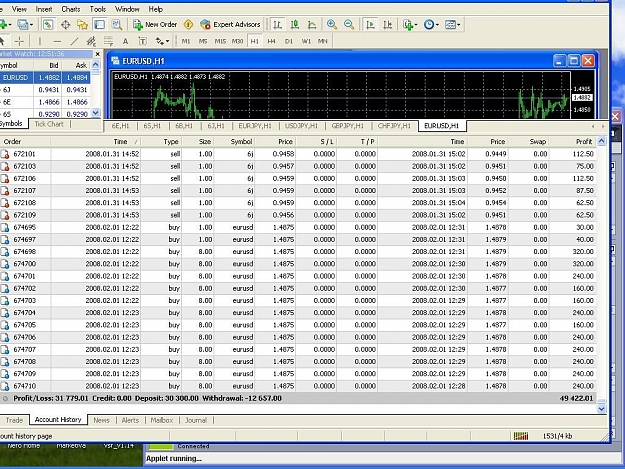Open the Tools menu
This screenshot has height=469, width=625.
(x=98, y=9)
